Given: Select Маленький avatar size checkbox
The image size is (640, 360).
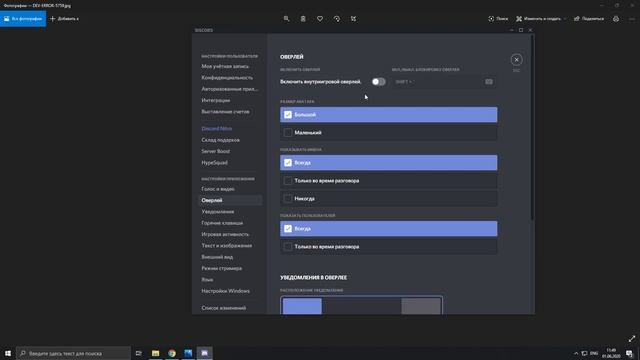Looking at the screenshot, I should [288, 133].
